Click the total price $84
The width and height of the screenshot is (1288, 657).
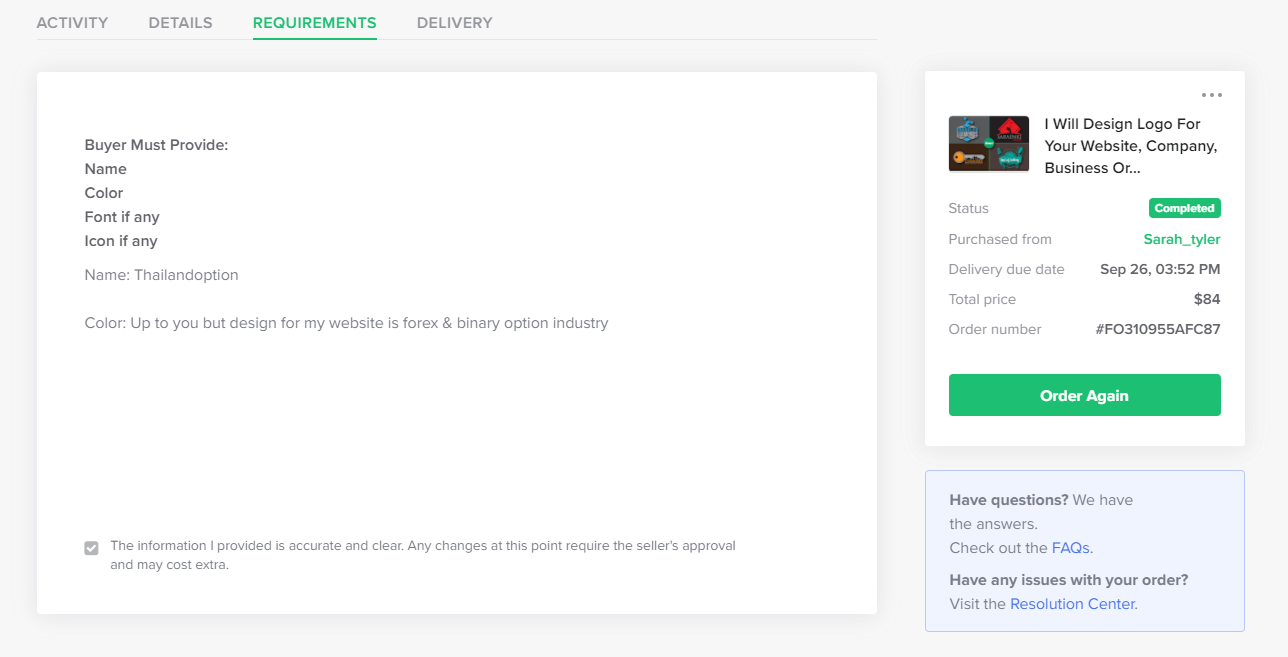1207,299
